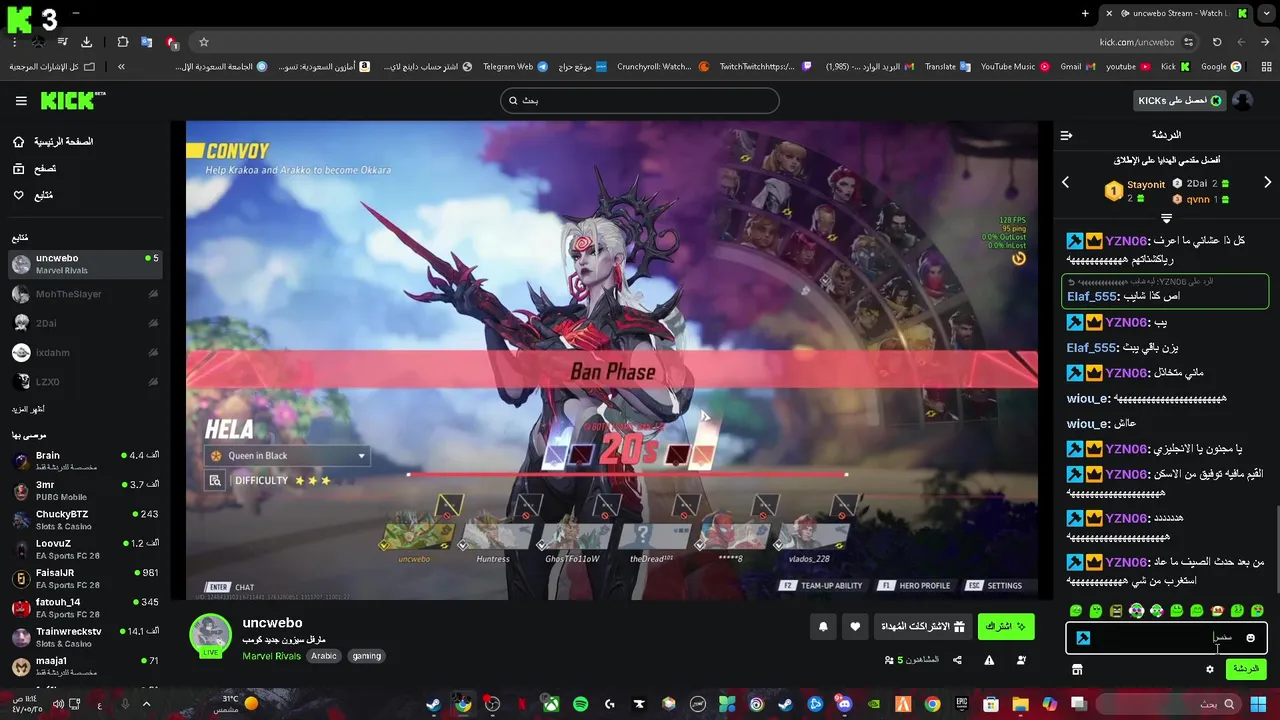Click Settings option in game overlay
1280x720 pixels.
(994, 586)
